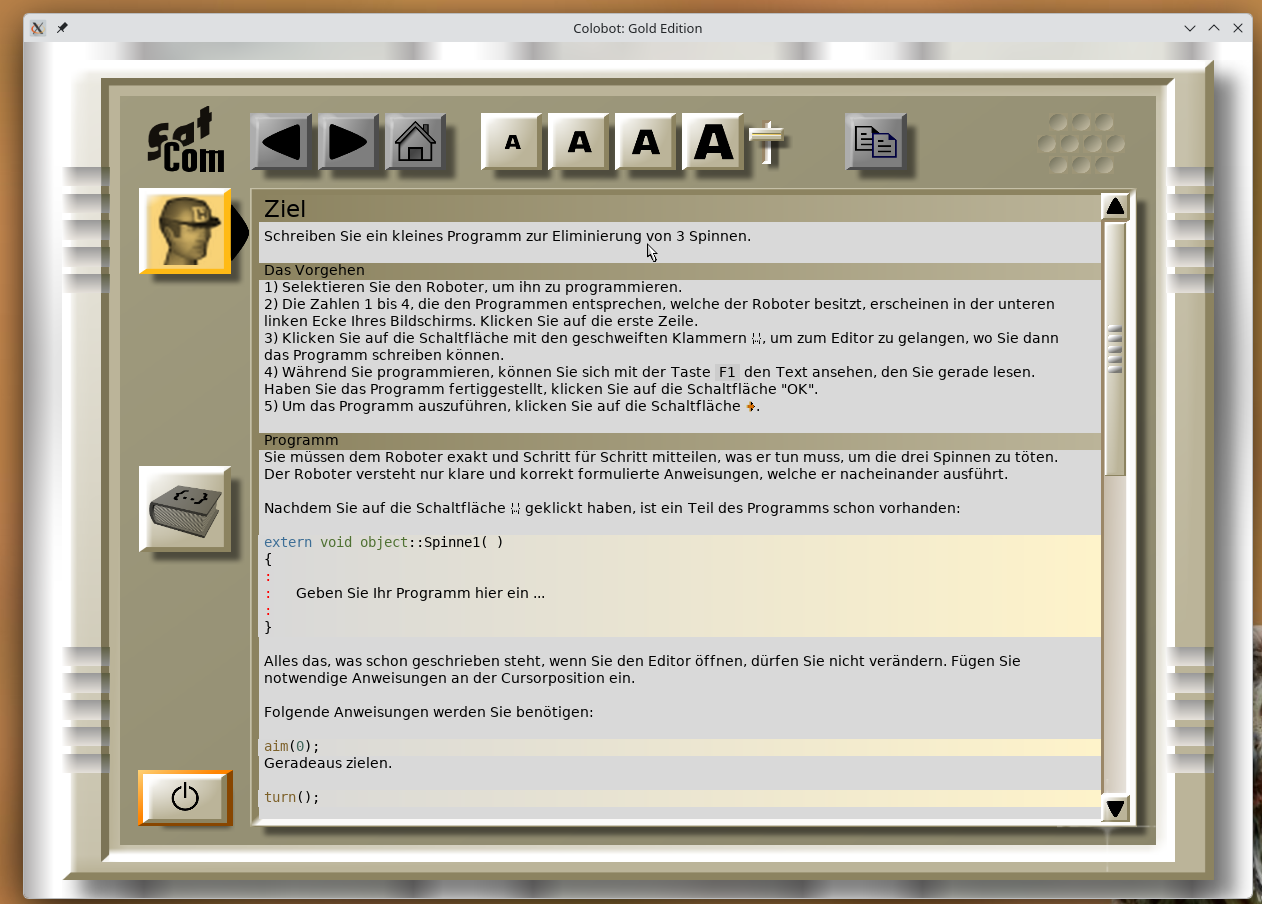Click the extern keyword in the code
Image resolution: width=1262 pixels, height=904 pixels.
point(287,542)
